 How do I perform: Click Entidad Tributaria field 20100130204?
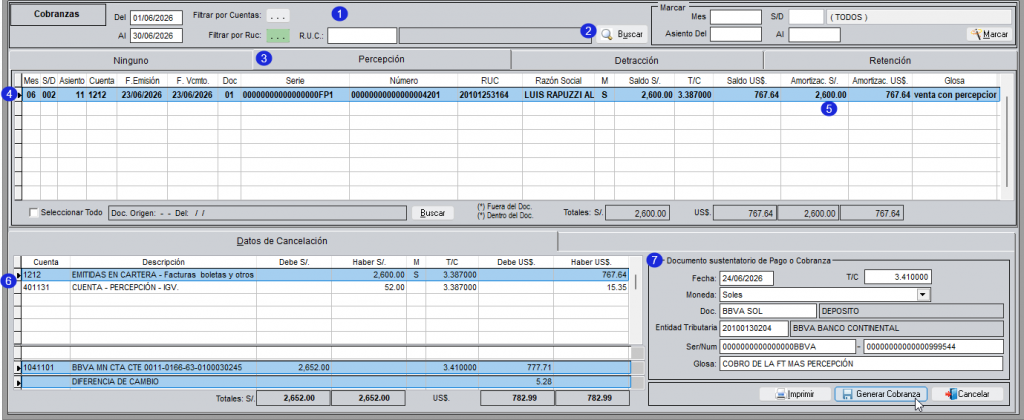point(754,328)
